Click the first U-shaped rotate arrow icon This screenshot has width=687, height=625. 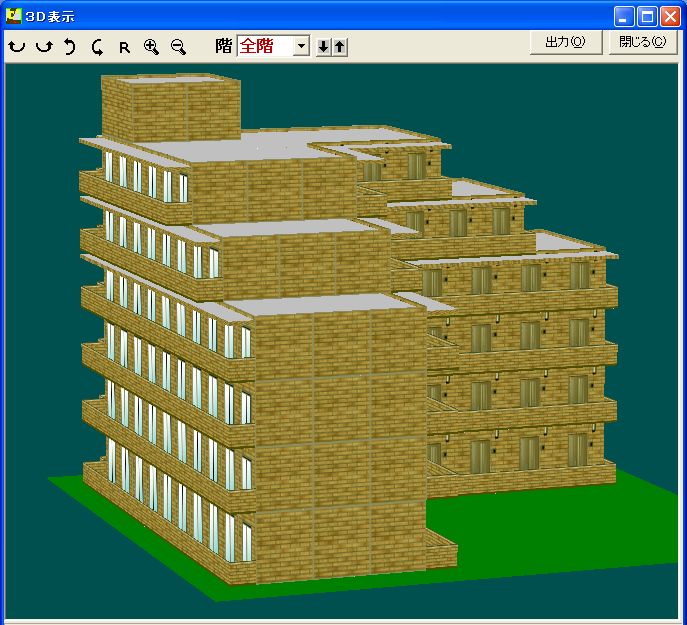(x=16, y=47)
